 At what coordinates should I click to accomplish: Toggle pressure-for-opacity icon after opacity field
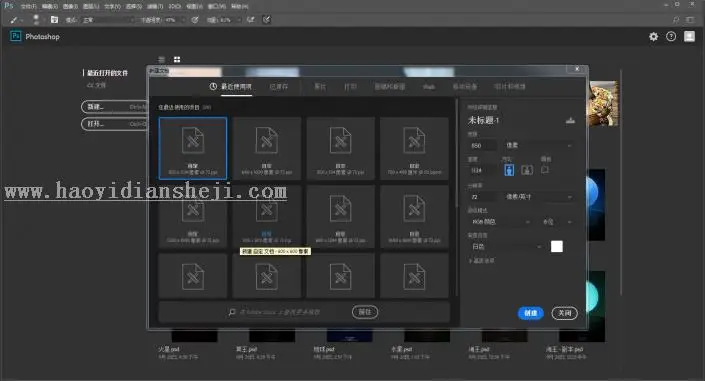click(195, 20)
